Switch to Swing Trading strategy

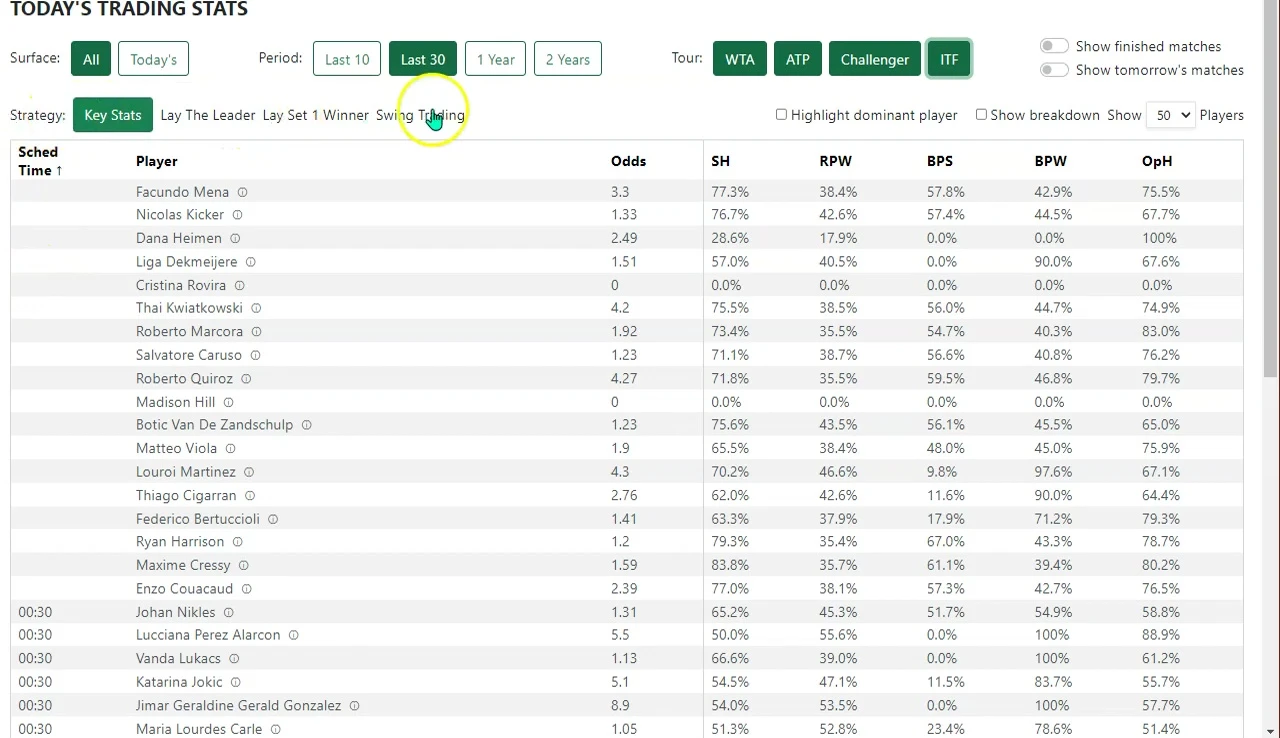point(420,115)
